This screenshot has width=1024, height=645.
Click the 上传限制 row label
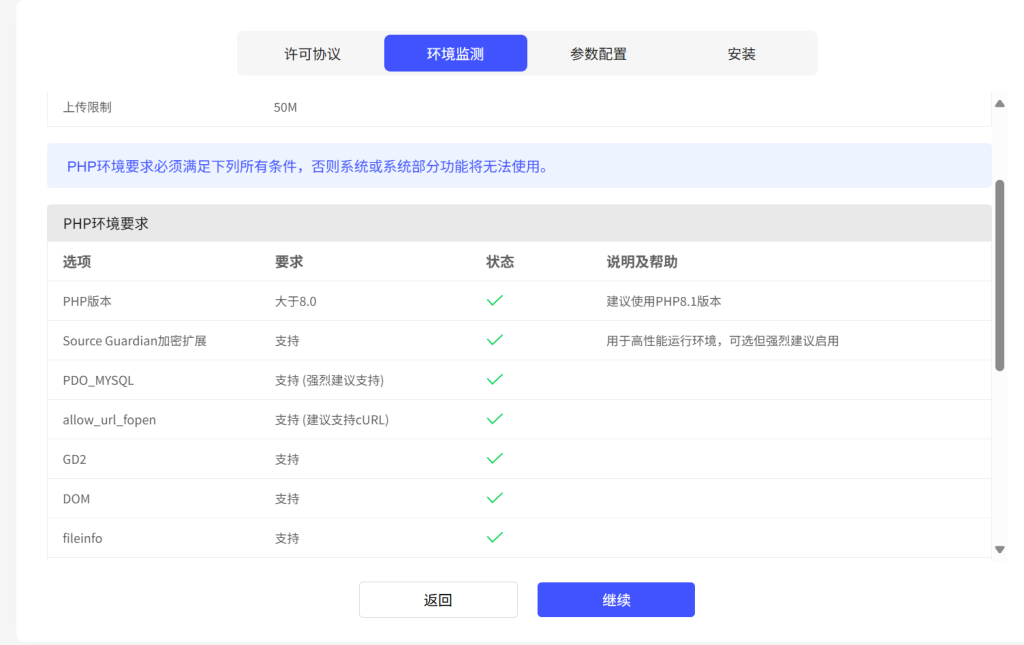tap(87, 107)
